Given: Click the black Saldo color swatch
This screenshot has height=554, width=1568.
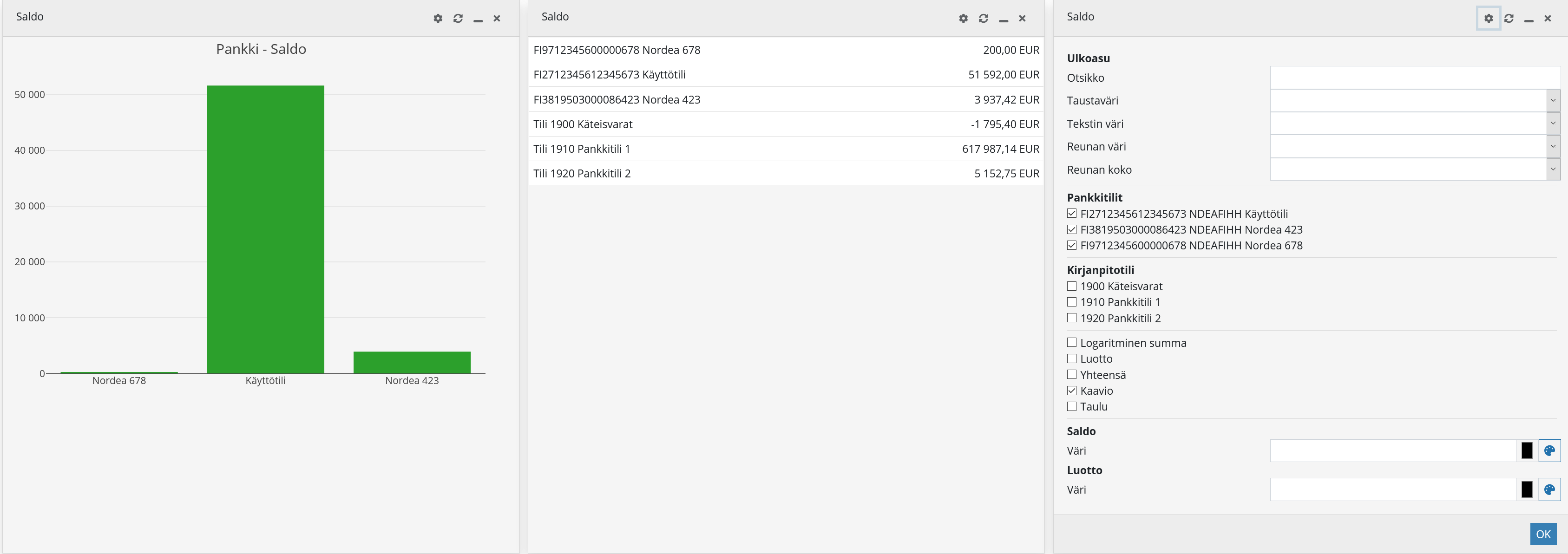Looking at the screenshot, I should click(1527, 450).
